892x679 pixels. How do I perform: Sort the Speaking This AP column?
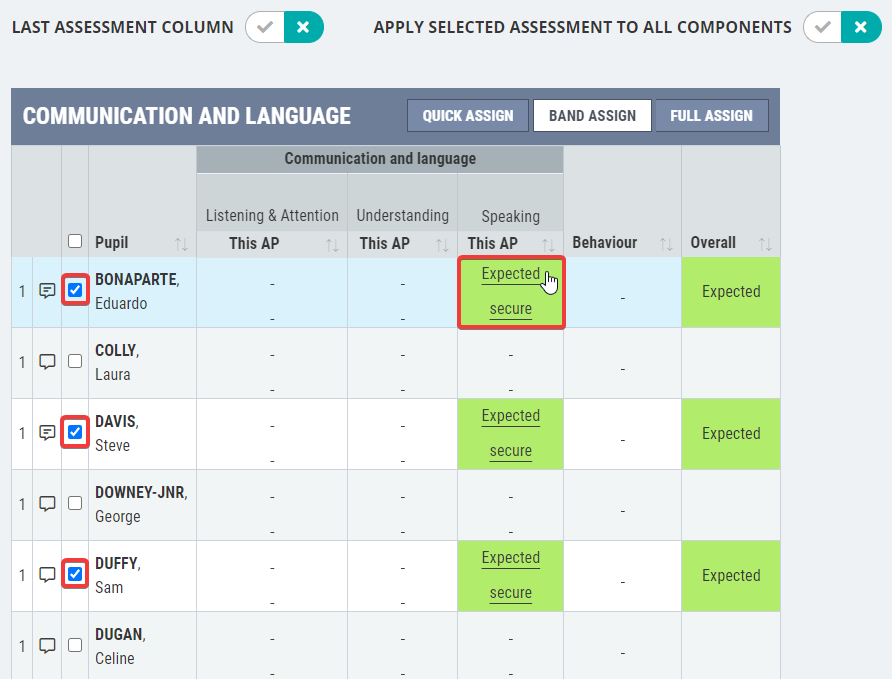tap(548, 245)
